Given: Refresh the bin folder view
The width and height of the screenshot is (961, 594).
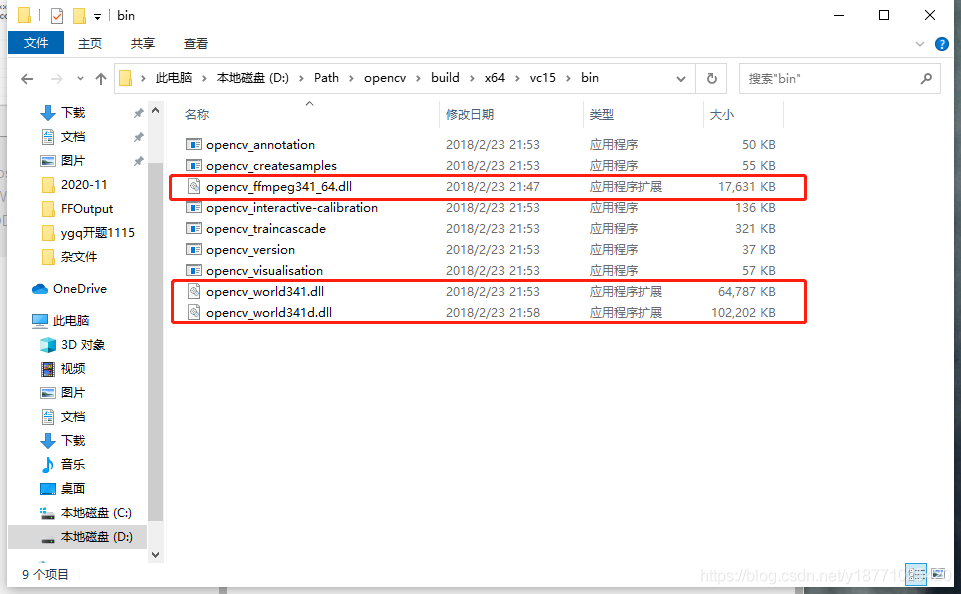Looking at the screenshot, I should tap(712, 78).
